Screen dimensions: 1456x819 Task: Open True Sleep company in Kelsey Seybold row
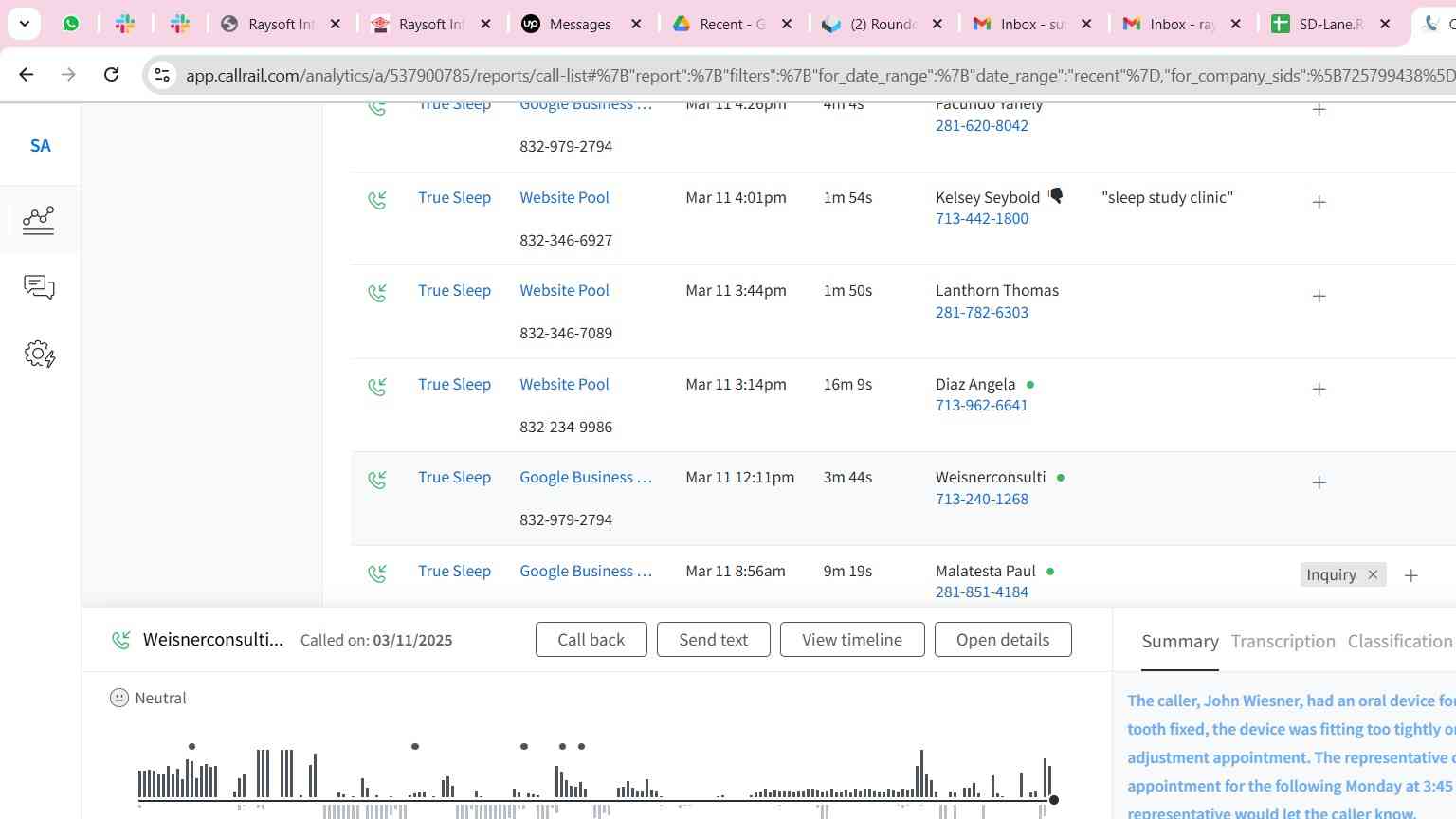(454, 197)
